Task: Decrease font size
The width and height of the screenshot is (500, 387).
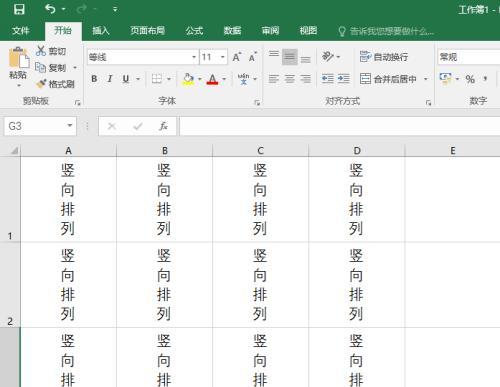Action: (253, 57)
